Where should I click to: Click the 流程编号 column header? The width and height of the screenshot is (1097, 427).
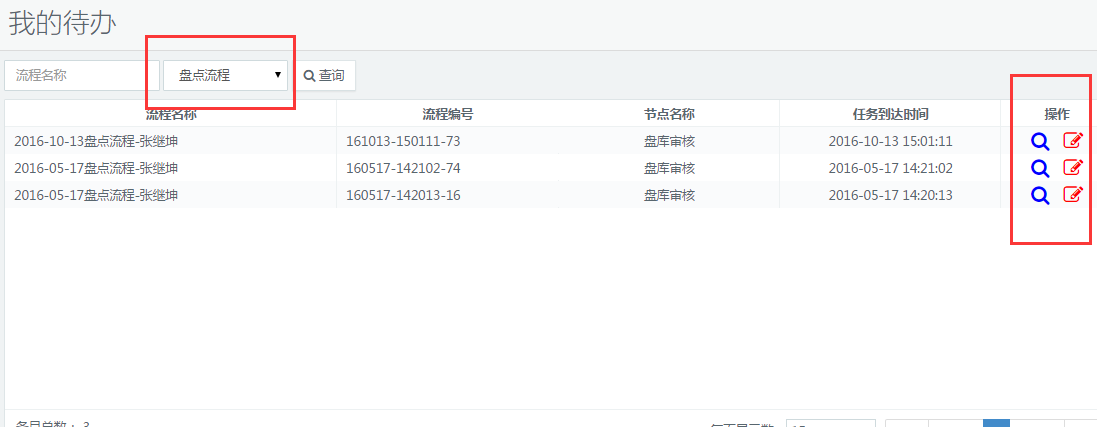click(447, 114)
